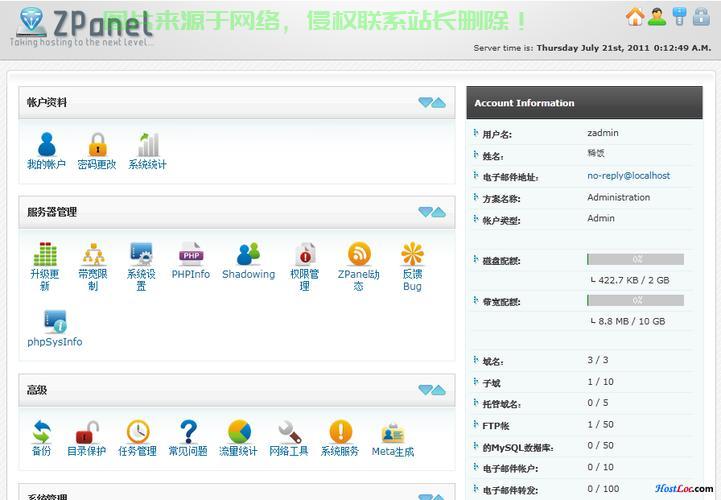Click the lock logout icon in header

point(701,17)
